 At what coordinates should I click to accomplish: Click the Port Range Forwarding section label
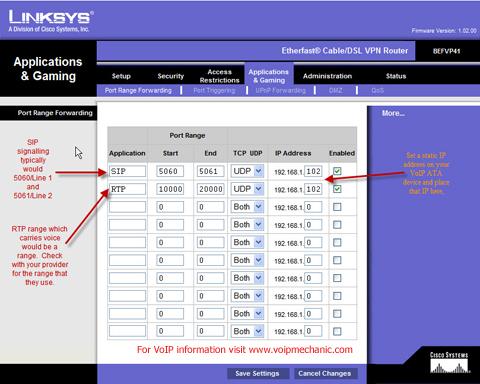[x=55, y=113]
